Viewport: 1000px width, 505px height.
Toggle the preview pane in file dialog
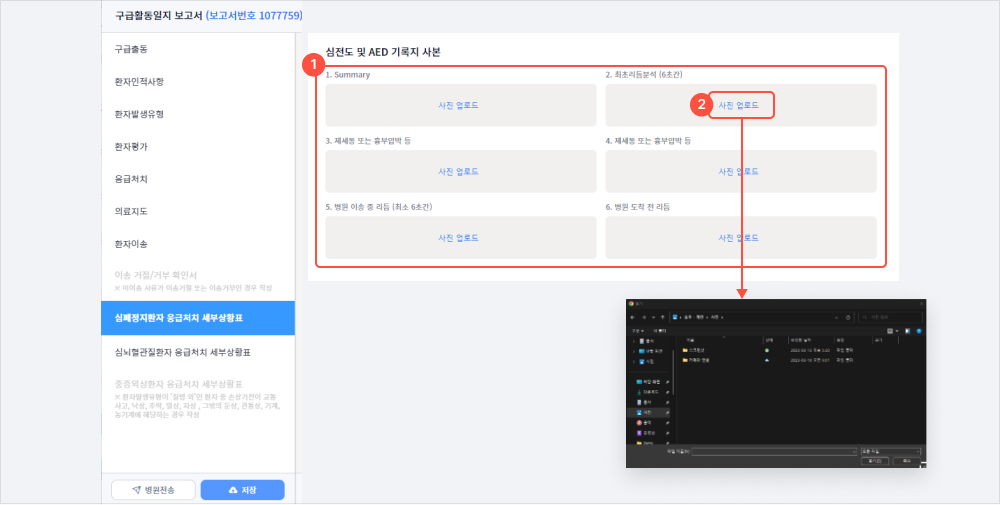[908, 331]
